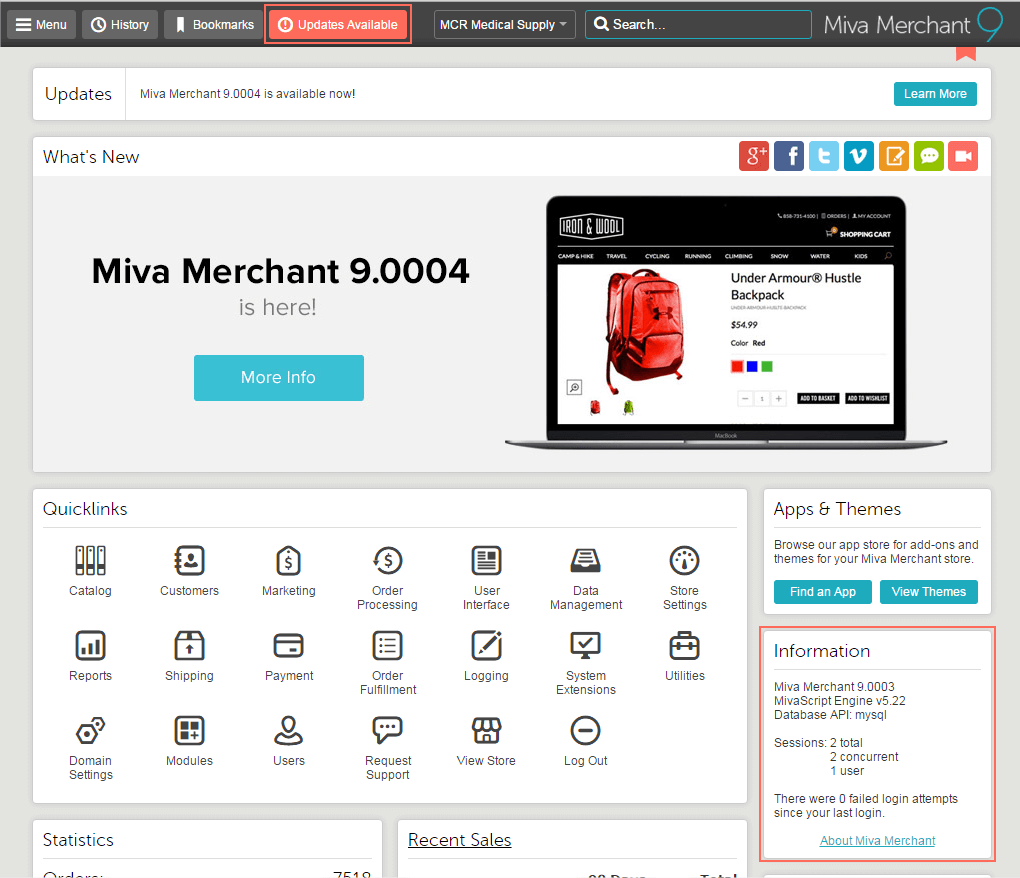The height and width of the screenshot is (878, 1020).
Task: Open Domain Settings
Action: [90, 748]
